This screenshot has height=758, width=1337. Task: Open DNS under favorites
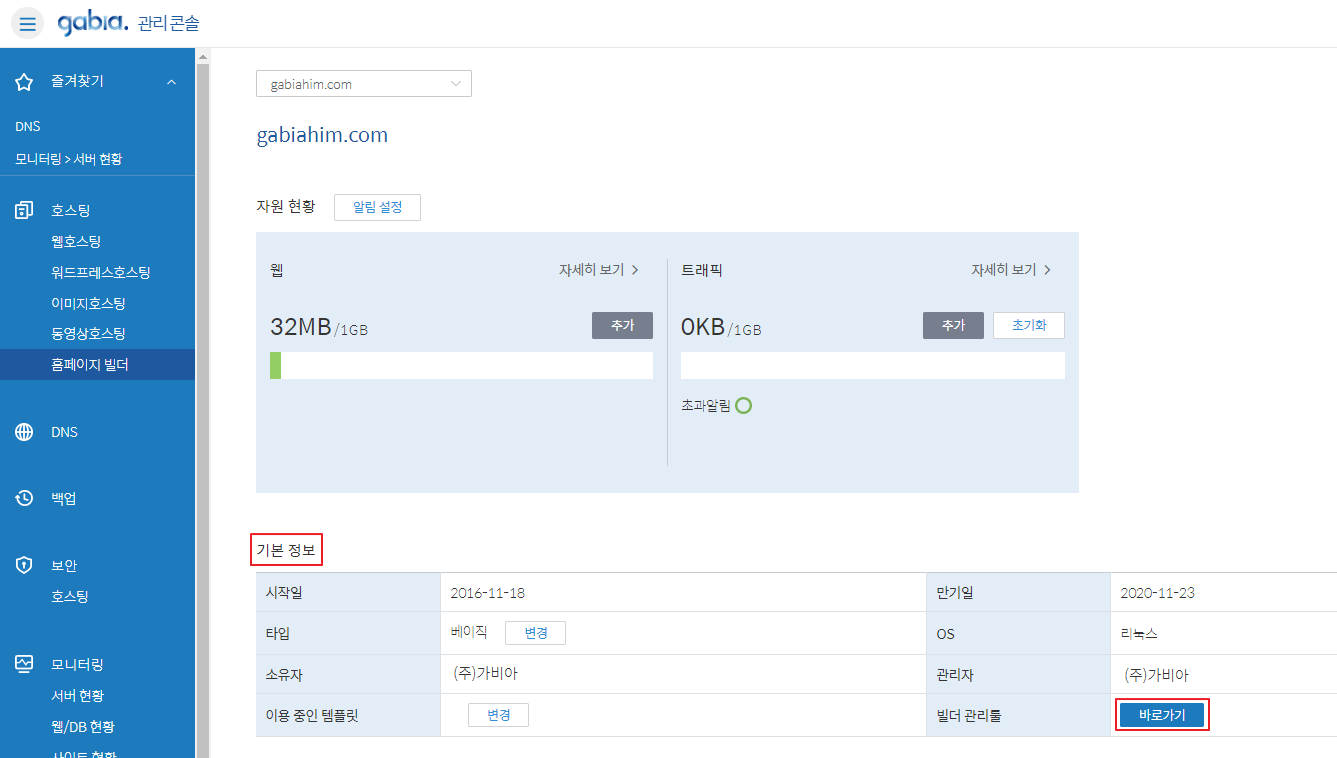pyautogui.click(x=28, y=127)
